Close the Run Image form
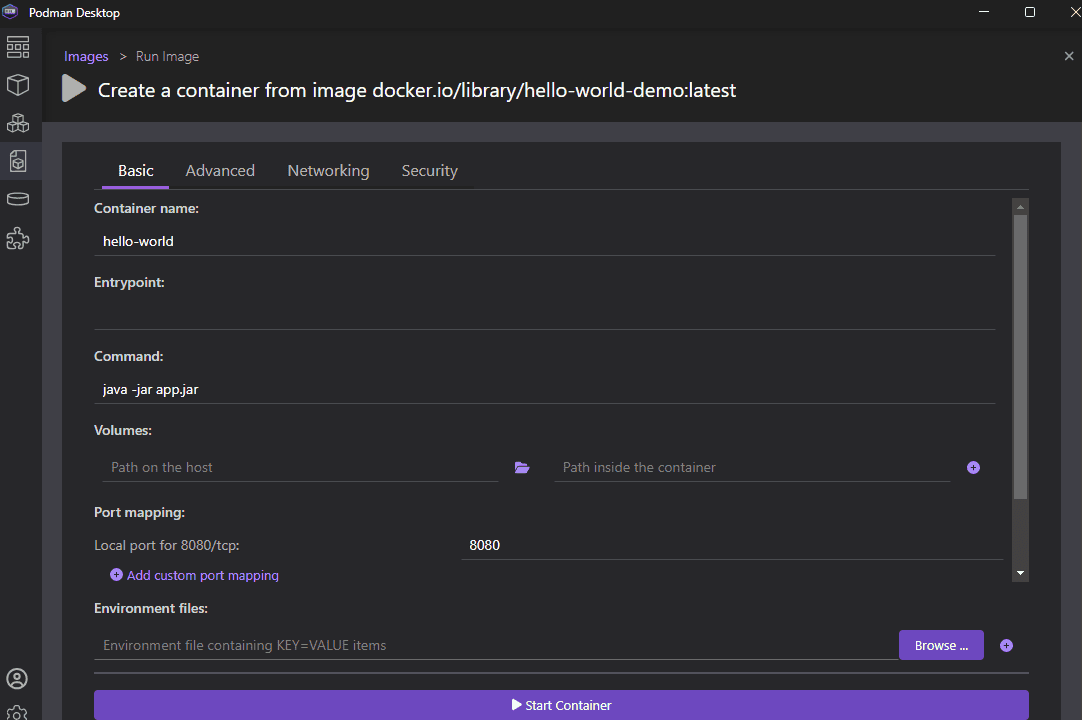 pyautogui.click(x=1069, y=57)
